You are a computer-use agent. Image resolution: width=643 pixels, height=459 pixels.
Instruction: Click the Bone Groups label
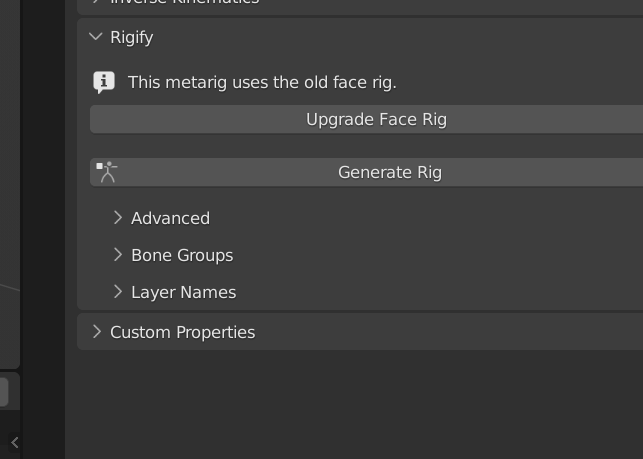182,255
